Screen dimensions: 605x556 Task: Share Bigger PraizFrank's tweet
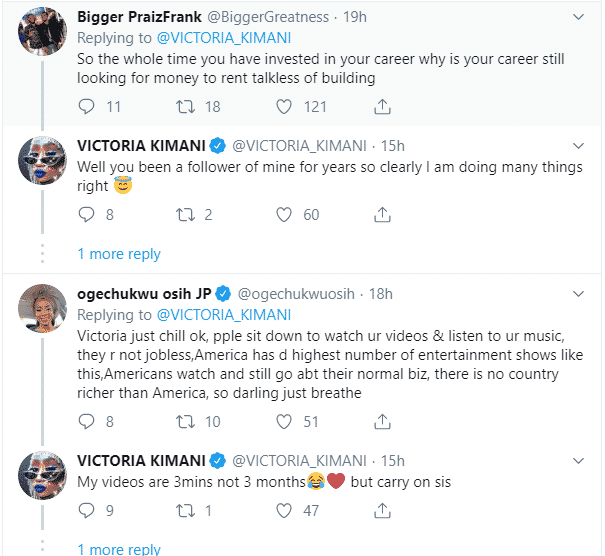[381, 106]
